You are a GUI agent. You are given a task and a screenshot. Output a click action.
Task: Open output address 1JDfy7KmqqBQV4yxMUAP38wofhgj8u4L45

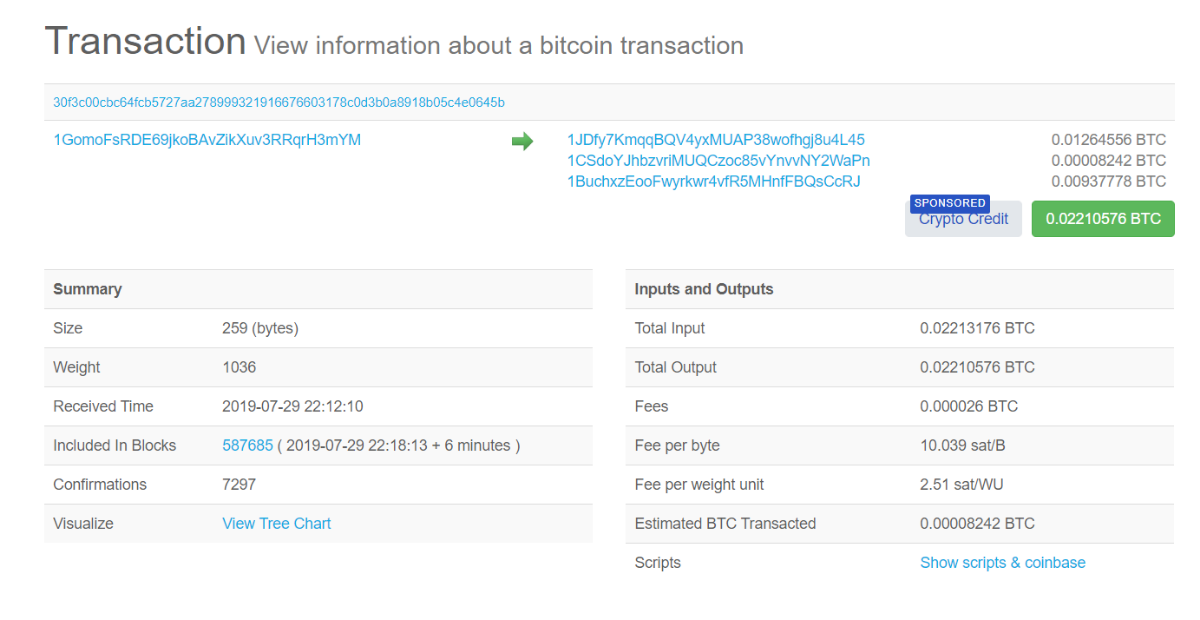tap(716, 140)
